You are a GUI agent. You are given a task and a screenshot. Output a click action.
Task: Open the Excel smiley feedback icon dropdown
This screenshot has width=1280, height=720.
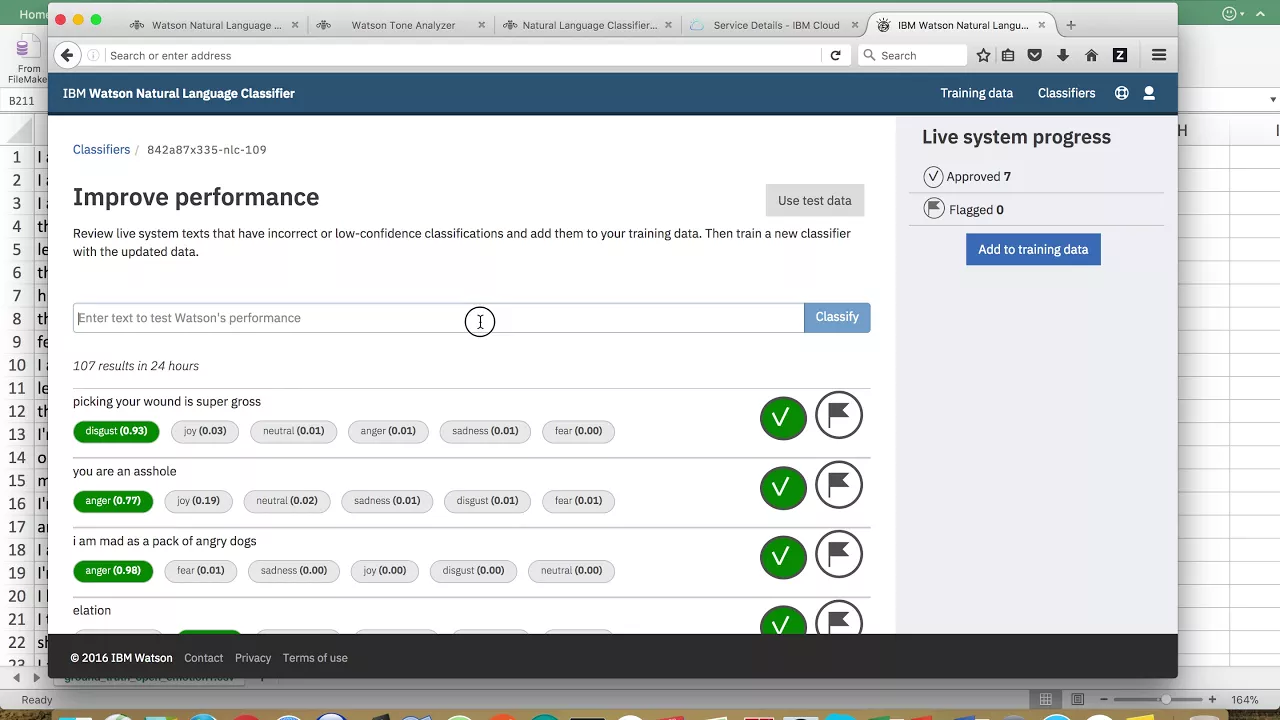tap(1235, 14)
